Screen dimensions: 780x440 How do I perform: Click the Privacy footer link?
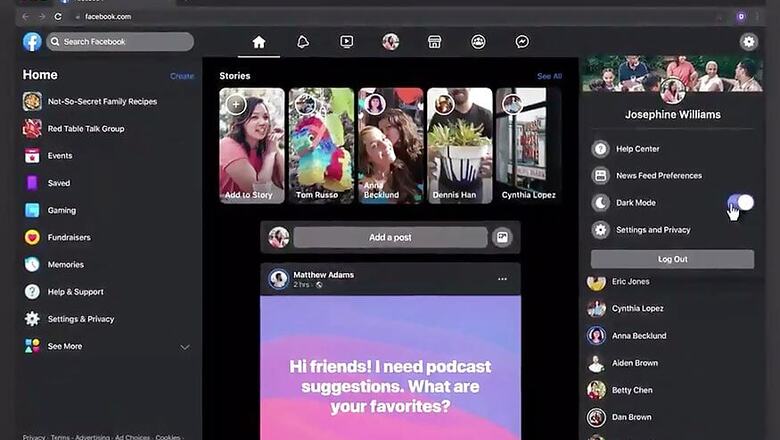[33, 437]
